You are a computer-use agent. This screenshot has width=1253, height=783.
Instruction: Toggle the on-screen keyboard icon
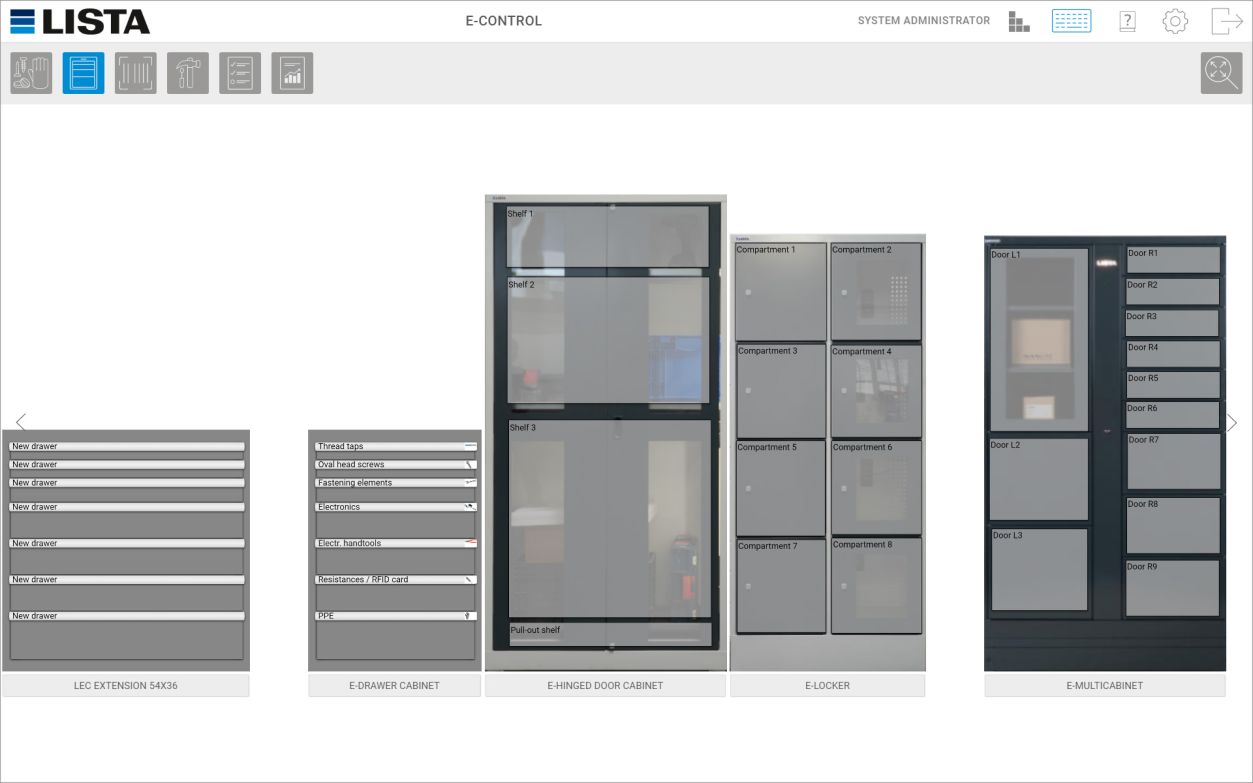coord(1071,21)
